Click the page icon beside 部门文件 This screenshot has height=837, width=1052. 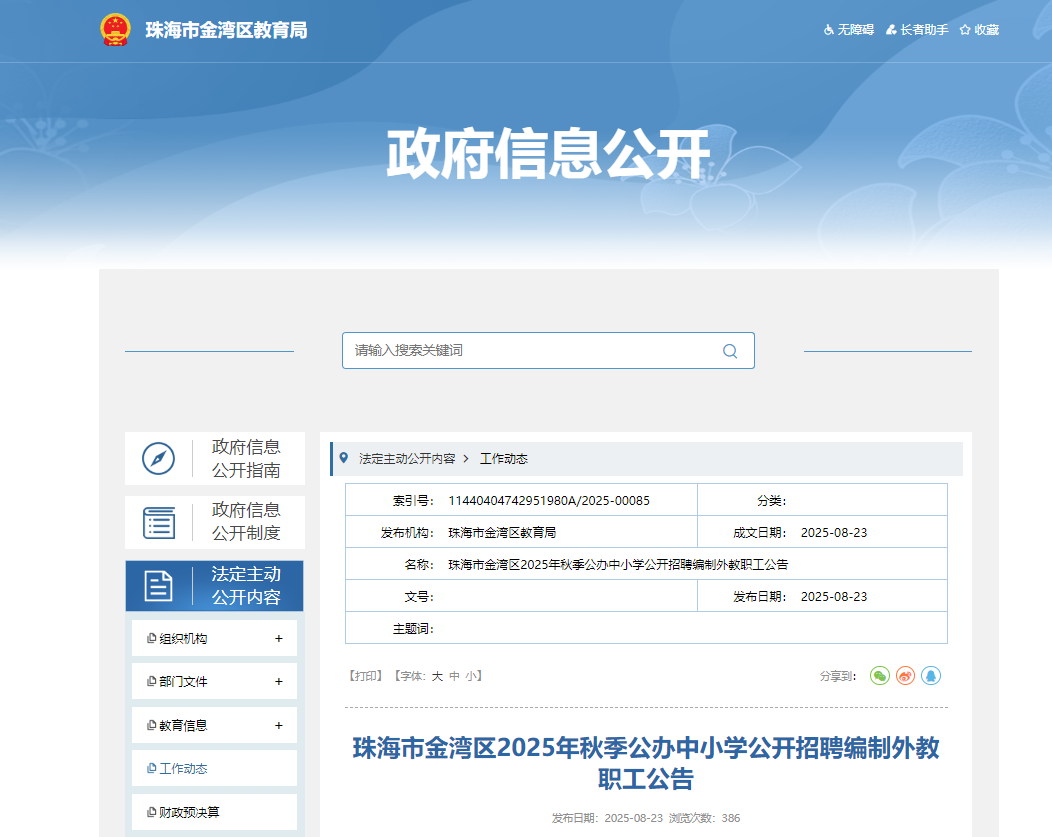click(x=152, y=681)
